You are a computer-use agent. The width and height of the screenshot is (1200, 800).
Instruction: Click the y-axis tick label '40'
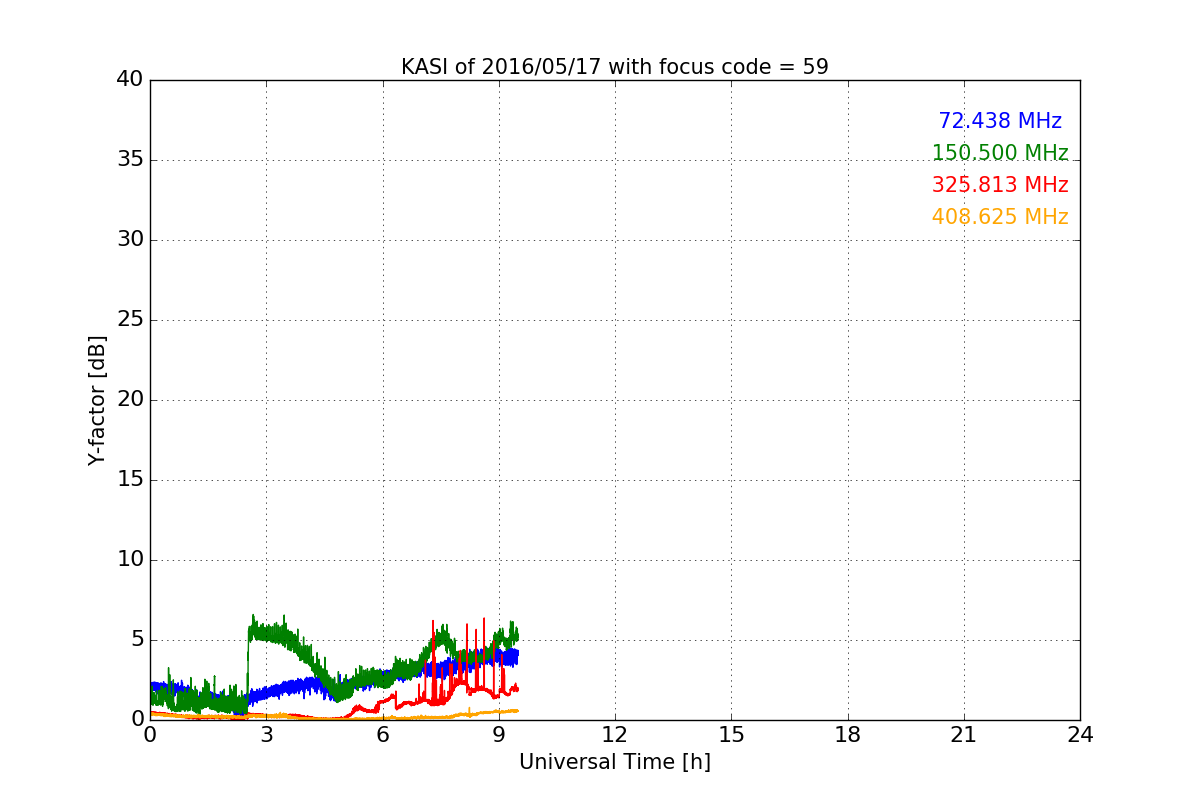coord(130,80)
